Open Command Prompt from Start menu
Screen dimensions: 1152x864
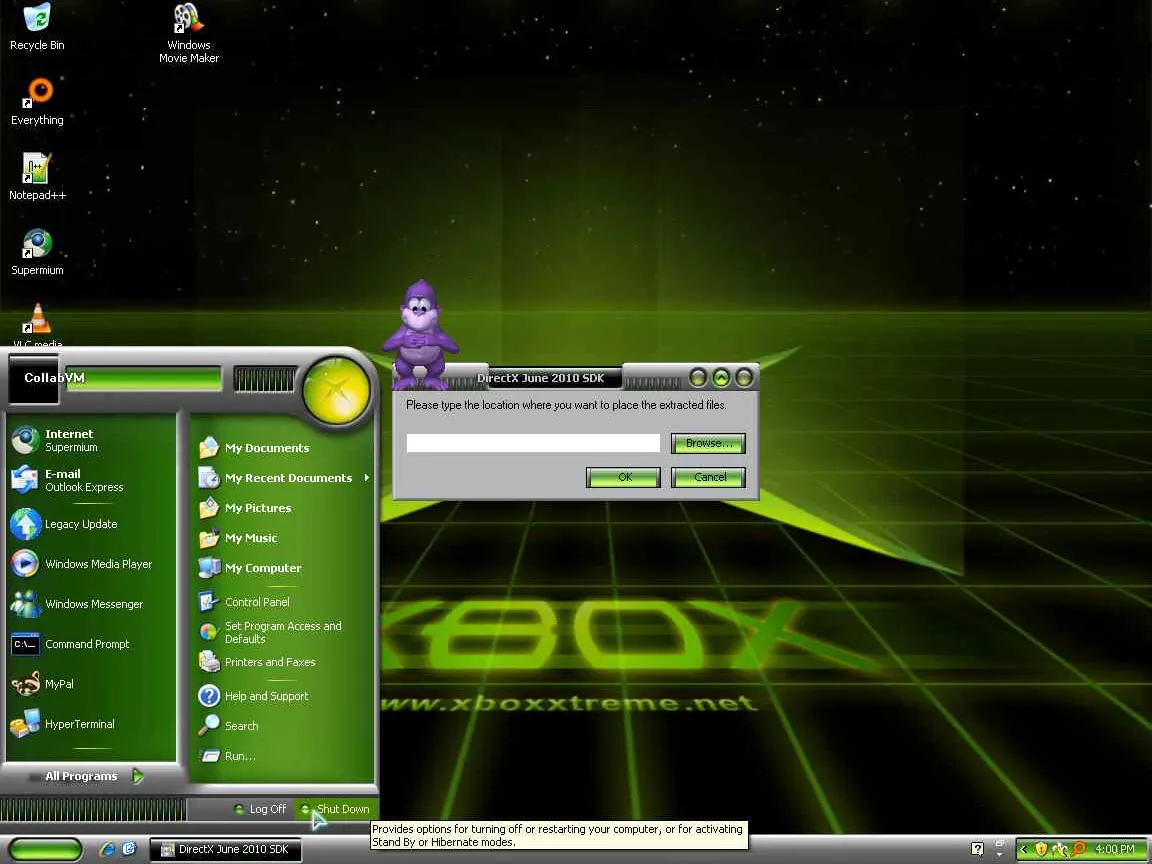coord(91,644)
